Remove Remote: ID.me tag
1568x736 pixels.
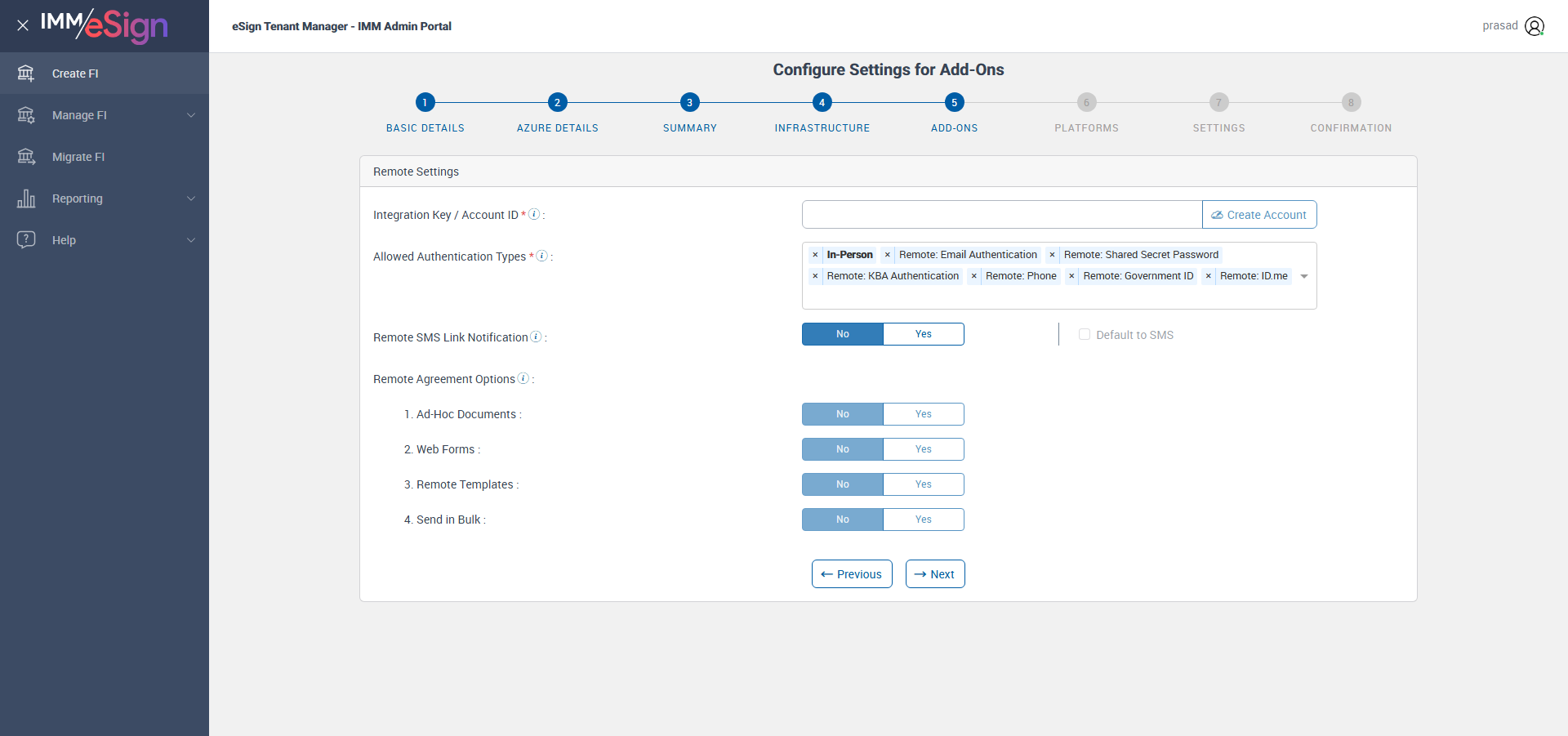pos(1208,276)
